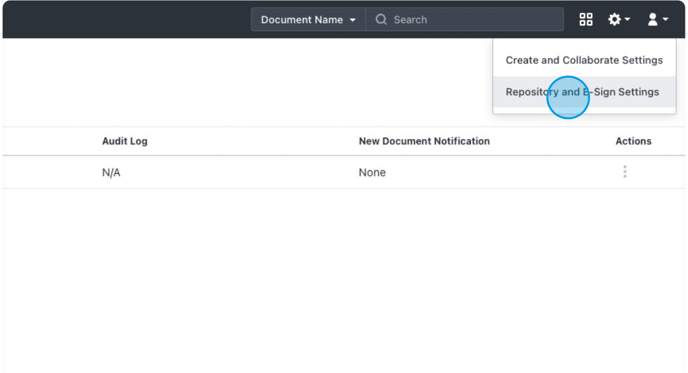Select the N/A audit log cell

point(111,172)
